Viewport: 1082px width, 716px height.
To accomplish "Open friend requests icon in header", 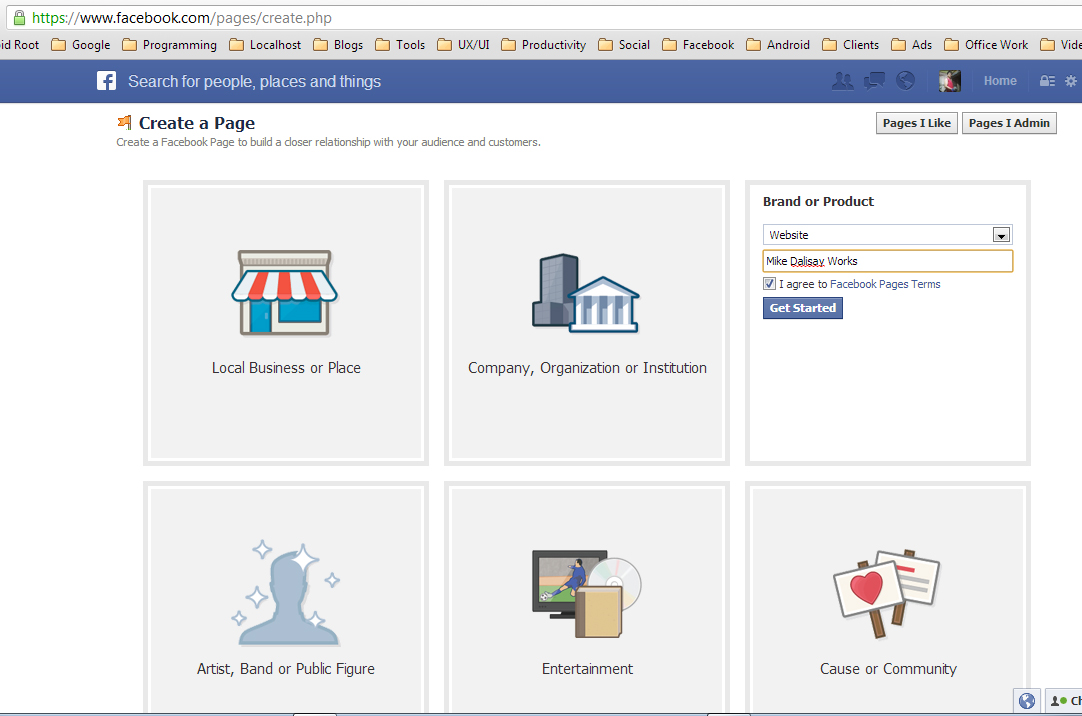I will click(x=842, y=81).
